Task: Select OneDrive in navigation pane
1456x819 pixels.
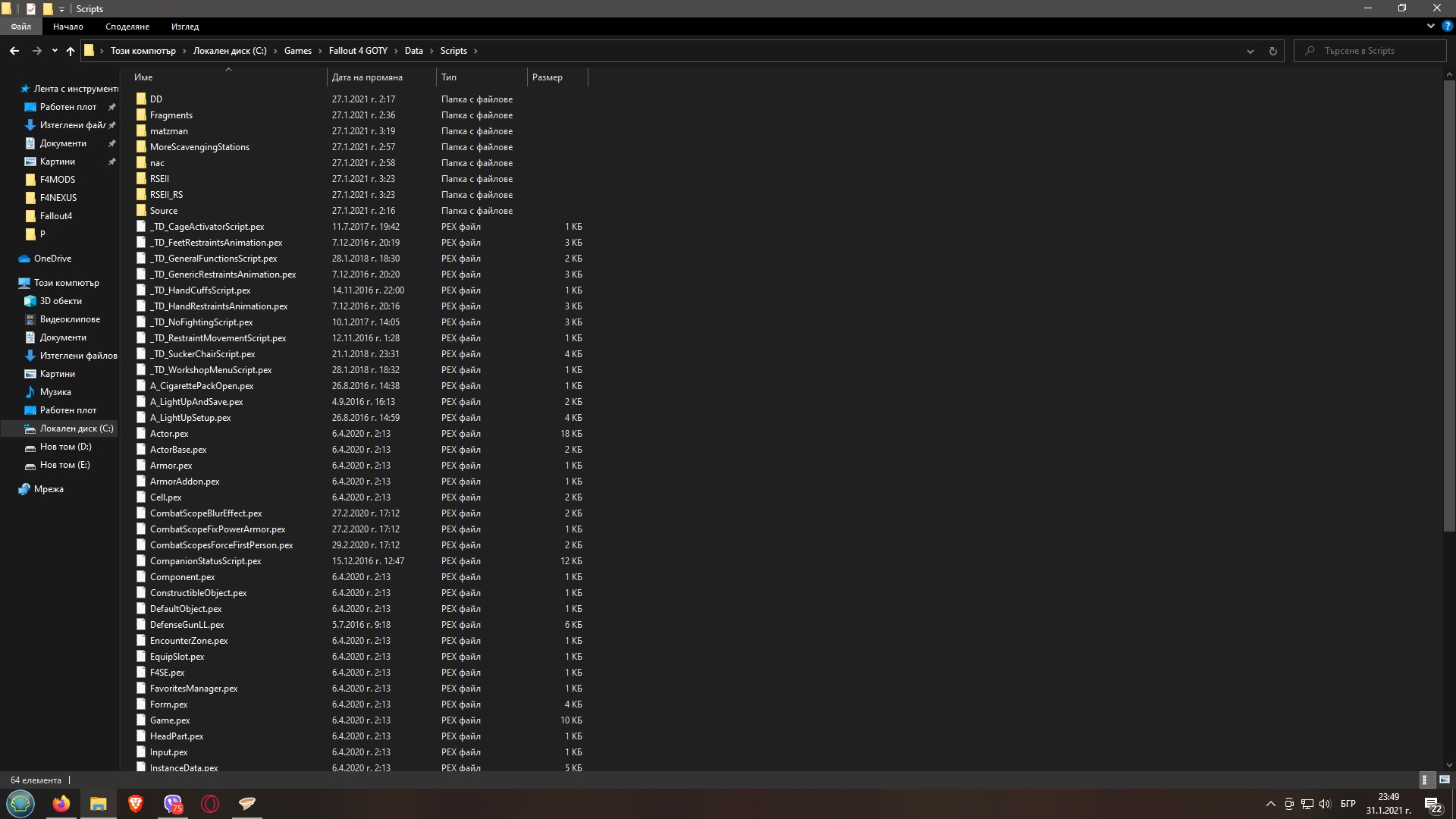Action: point(52,259)
